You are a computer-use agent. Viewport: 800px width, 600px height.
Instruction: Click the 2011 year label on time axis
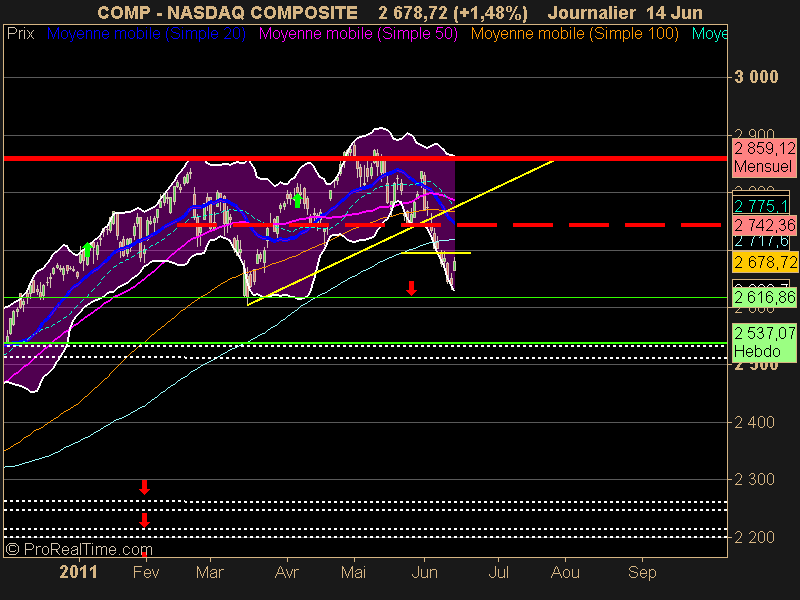click(x=78, y=572)
